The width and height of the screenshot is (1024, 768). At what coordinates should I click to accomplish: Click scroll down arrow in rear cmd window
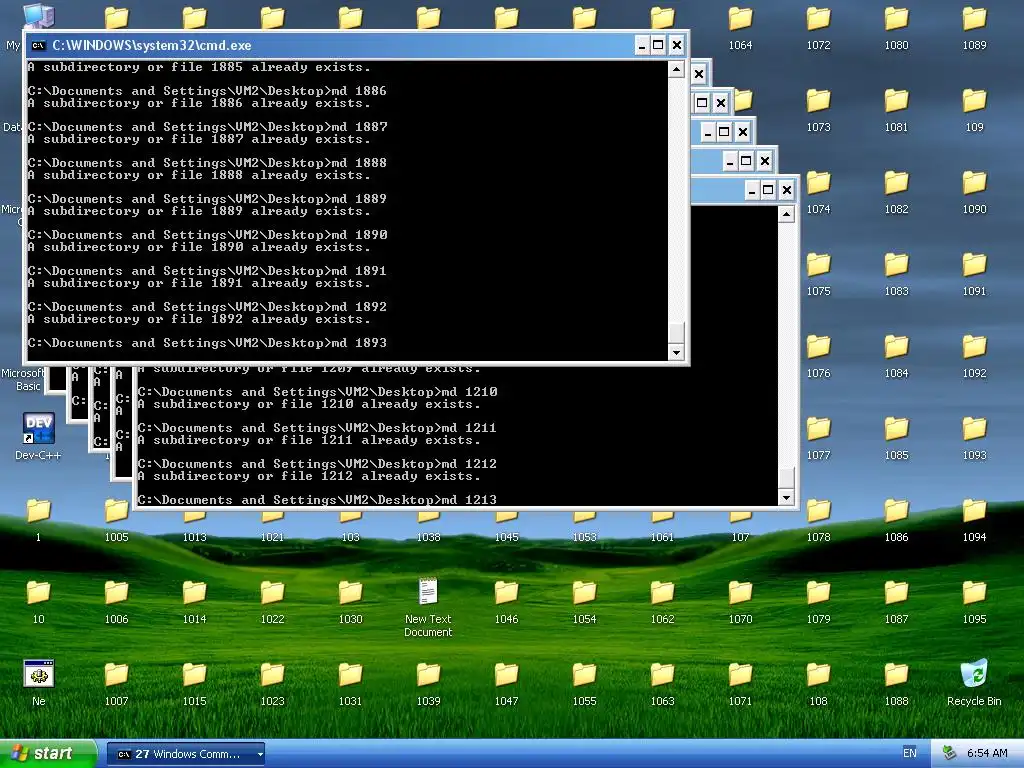[786, 498]
